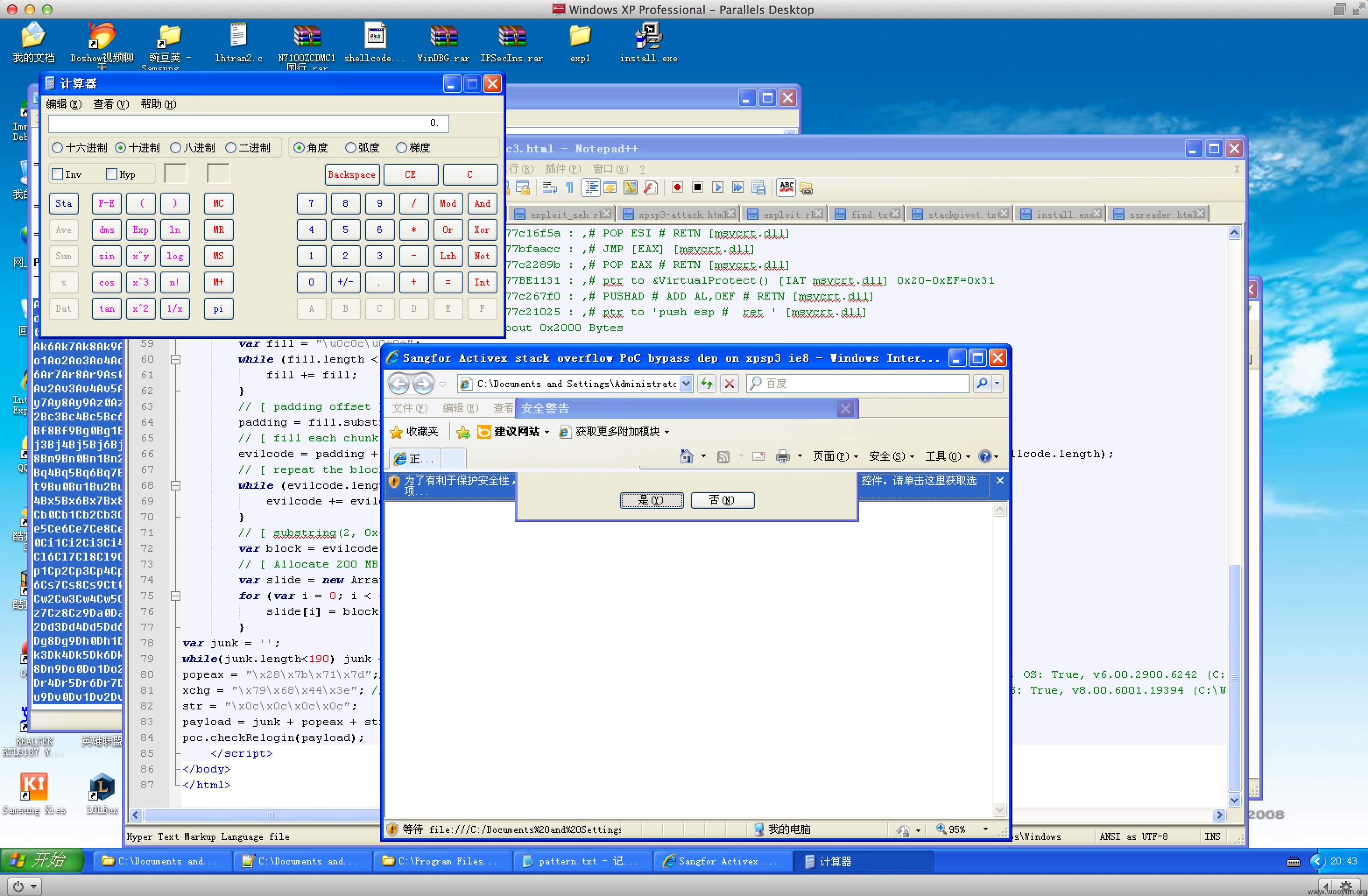This screenshot has width=1368, height=896.
Task: Stop page loading in Internet Explorer
Action: click(730, 383)
